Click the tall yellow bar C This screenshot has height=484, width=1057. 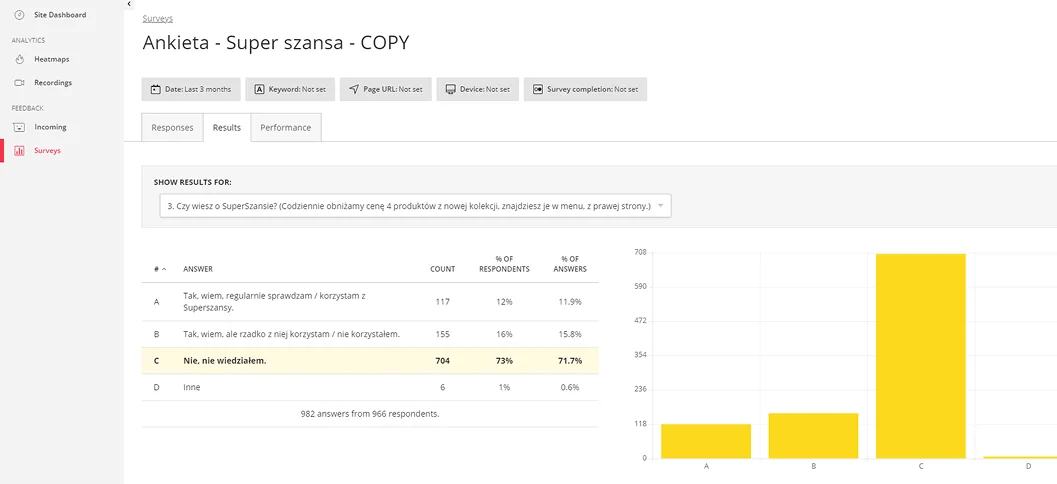tap(921, 356)
